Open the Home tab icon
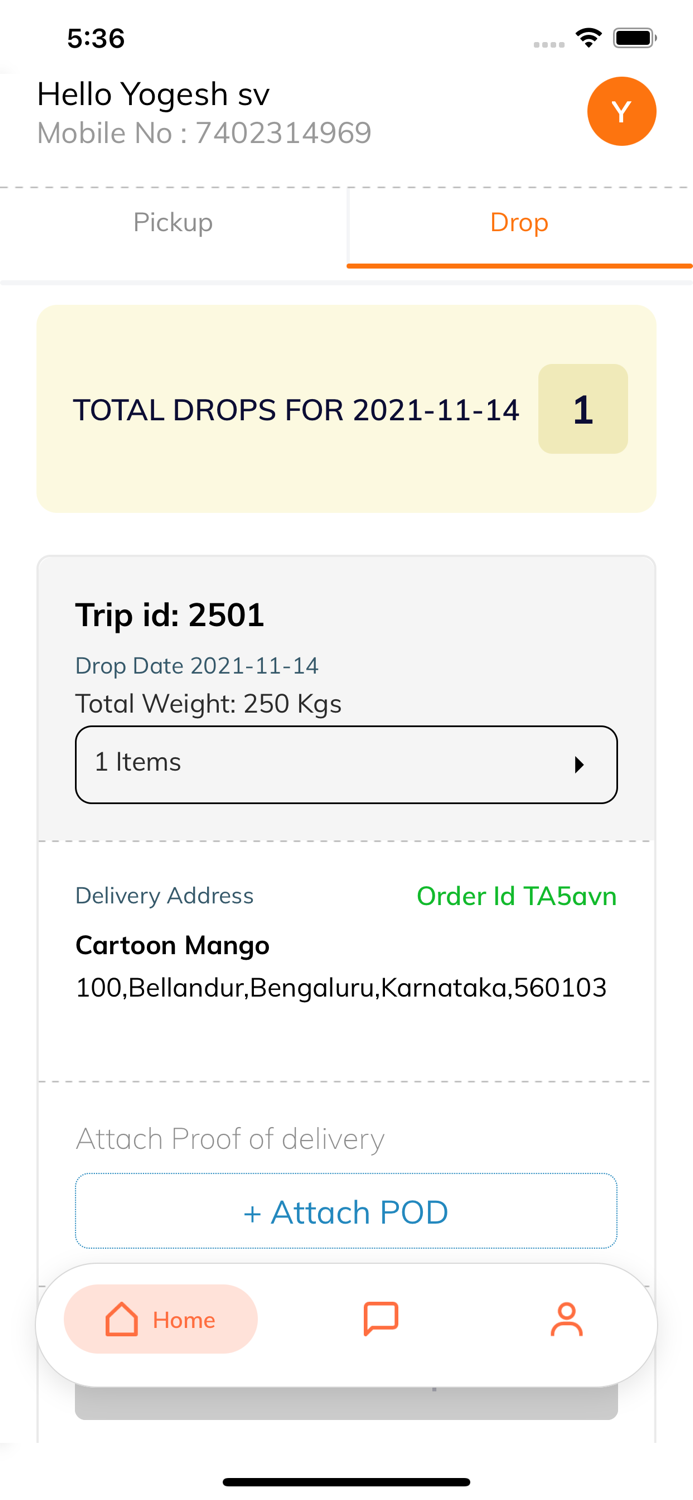This screenshot has height=1500, width=693. (160, 1319)
